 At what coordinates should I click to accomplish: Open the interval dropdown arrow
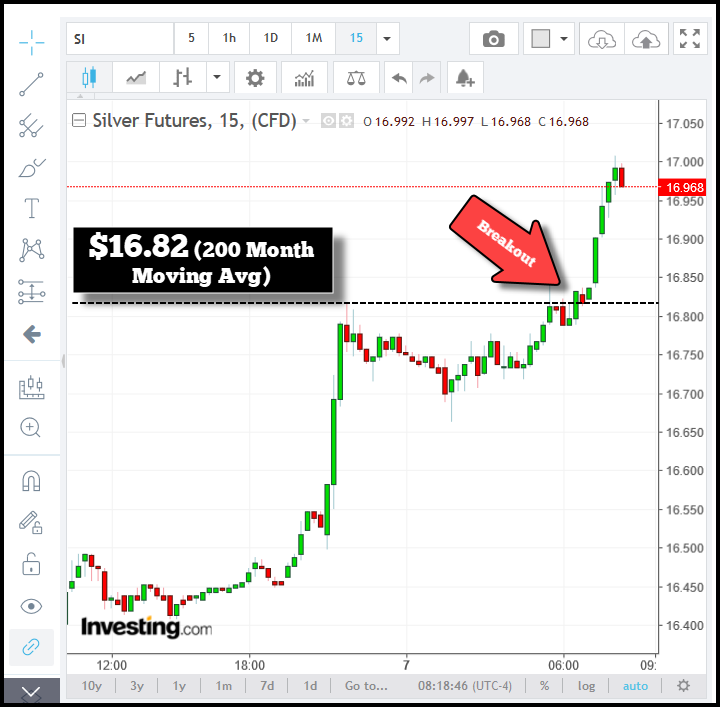pos(387,39)
